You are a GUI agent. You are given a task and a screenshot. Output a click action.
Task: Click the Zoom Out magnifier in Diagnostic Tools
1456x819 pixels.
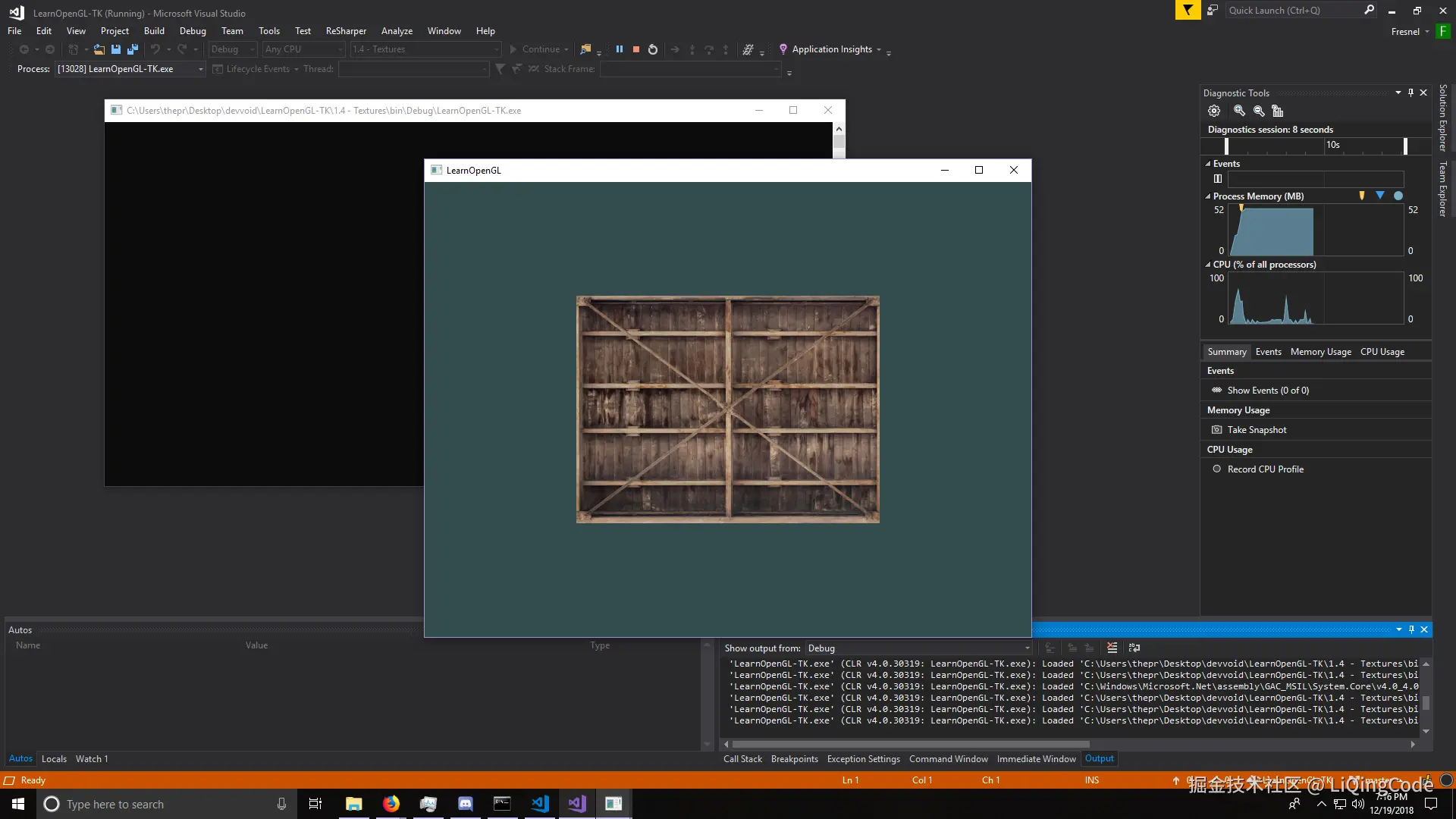coord(1259,111)
